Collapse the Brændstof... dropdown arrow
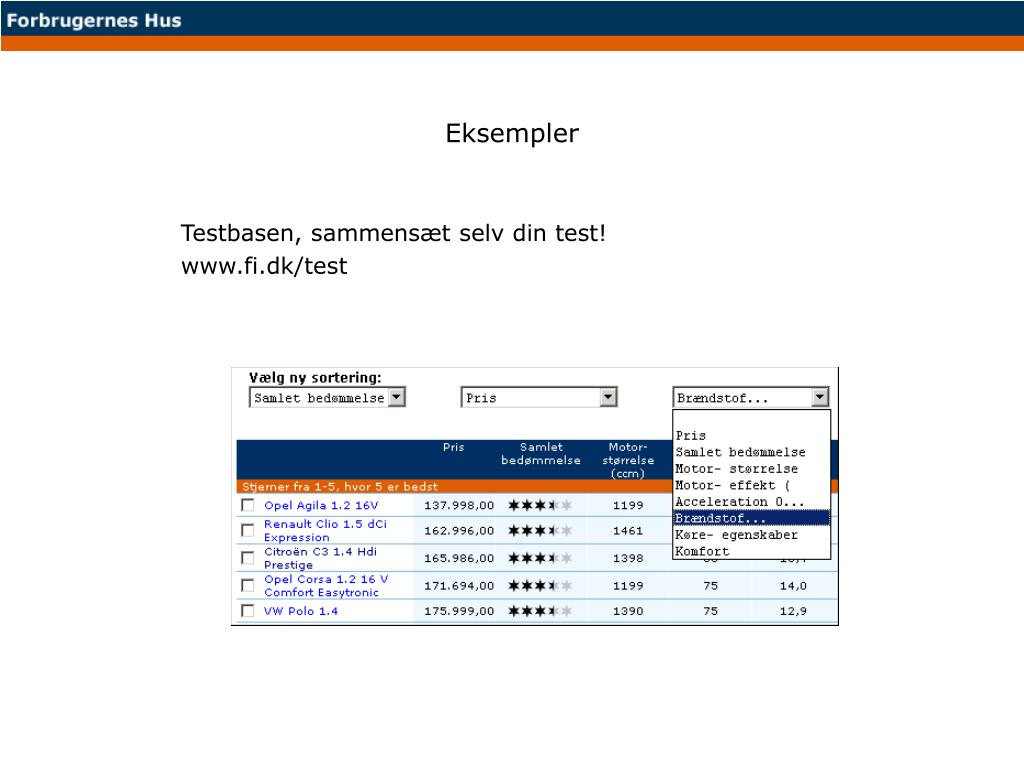The image size is (1024, 768). (820, 397)
